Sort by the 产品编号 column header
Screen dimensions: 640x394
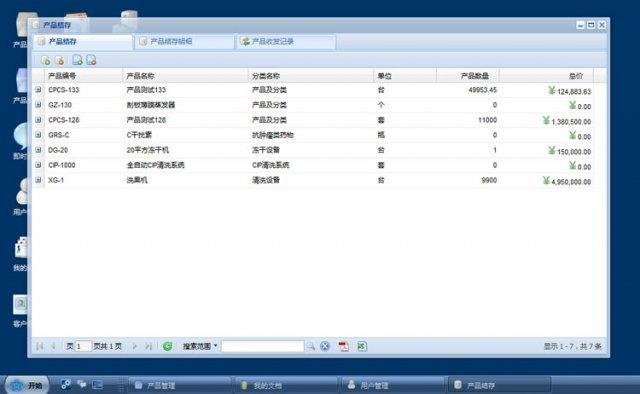click(83, 76)
